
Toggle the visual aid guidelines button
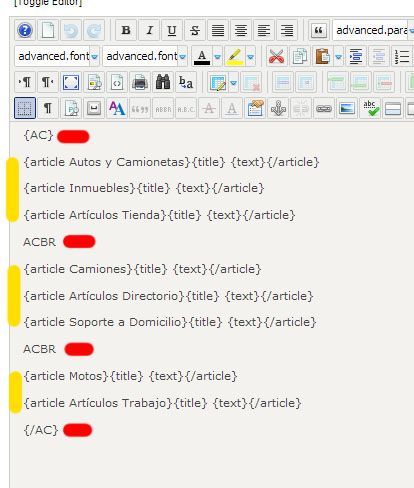point(25,108)
